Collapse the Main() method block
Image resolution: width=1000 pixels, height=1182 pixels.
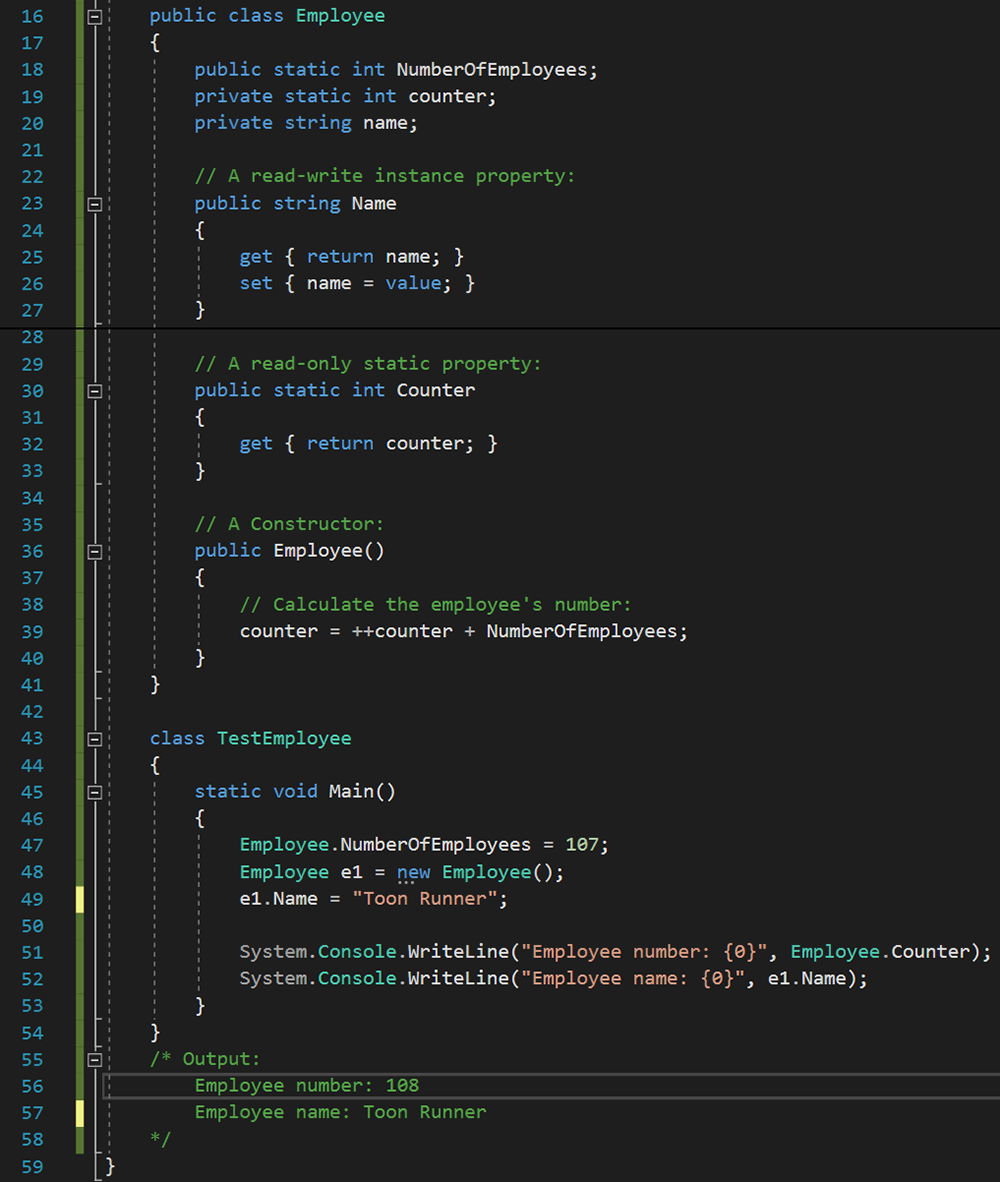[95, 792]
